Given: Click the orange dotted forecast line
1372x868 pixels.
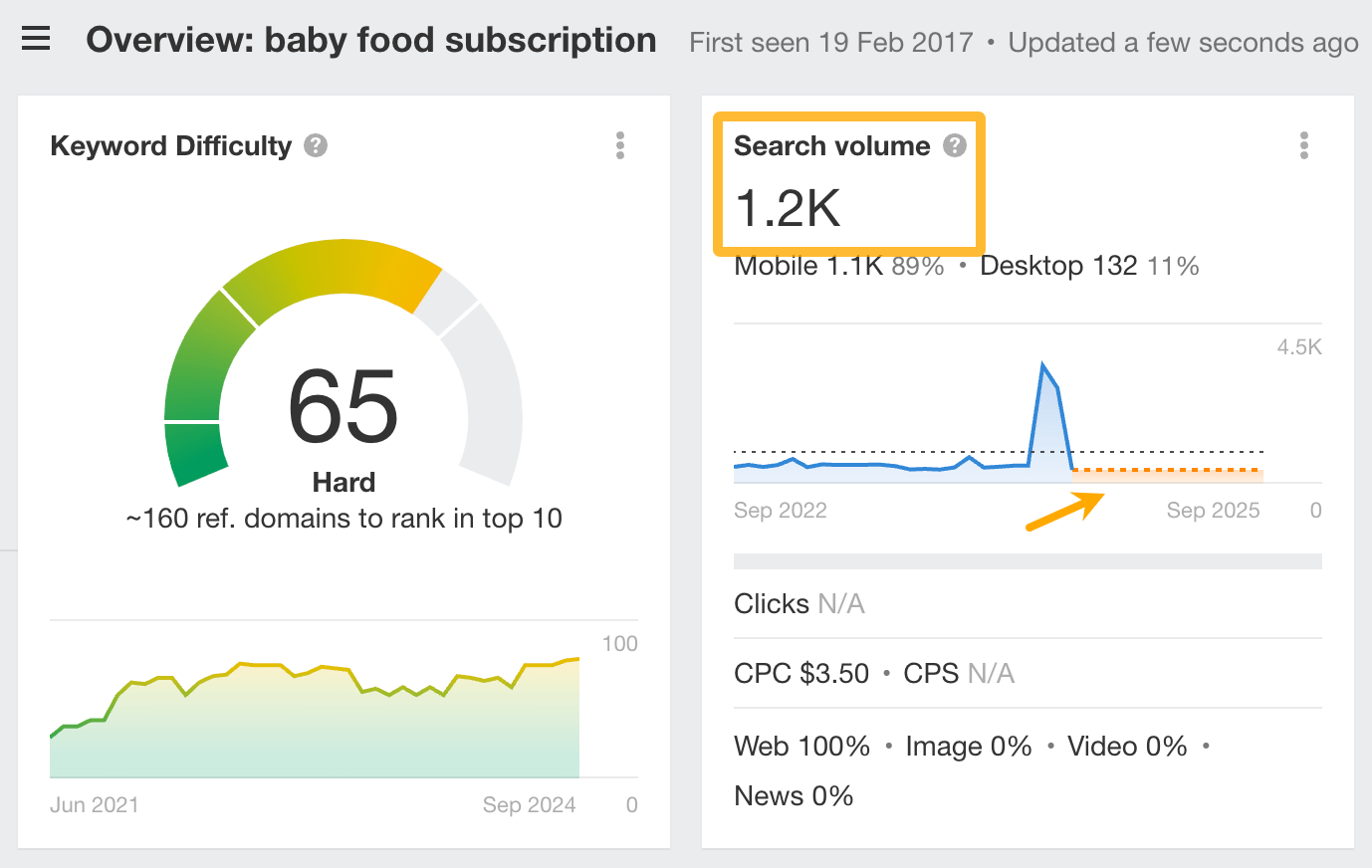Looking at the screenshot, I should [1165, 470].
